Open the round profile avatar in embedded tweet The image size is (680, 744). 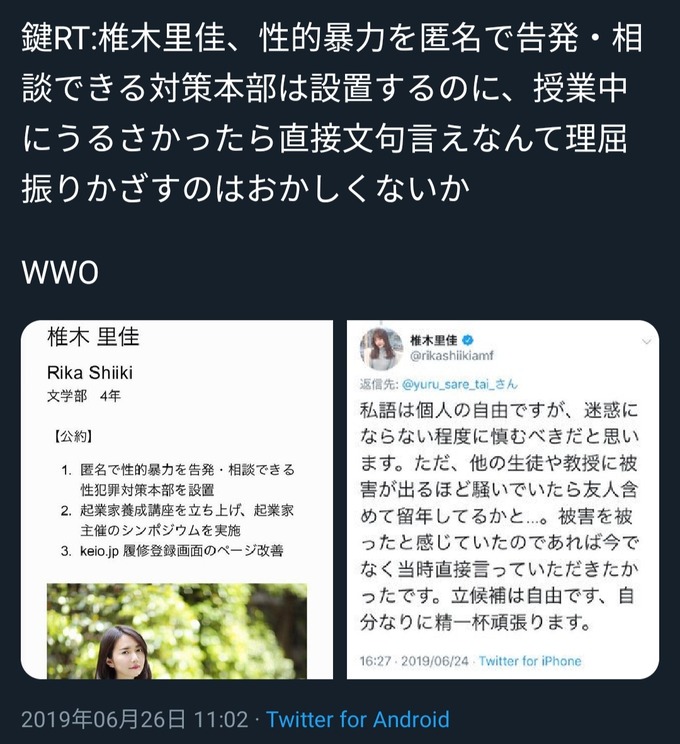[x=382, y=348]
